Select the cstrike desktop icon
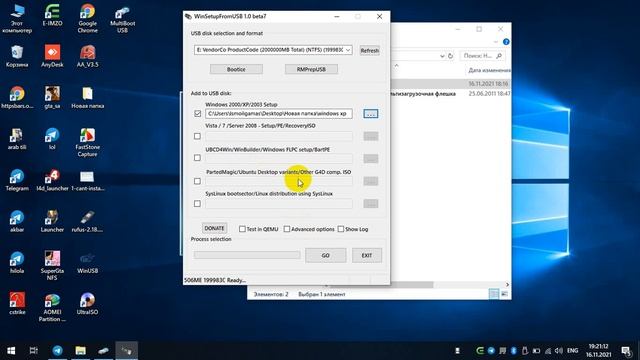This screenshot has width=640, height=360. (17, 304)
